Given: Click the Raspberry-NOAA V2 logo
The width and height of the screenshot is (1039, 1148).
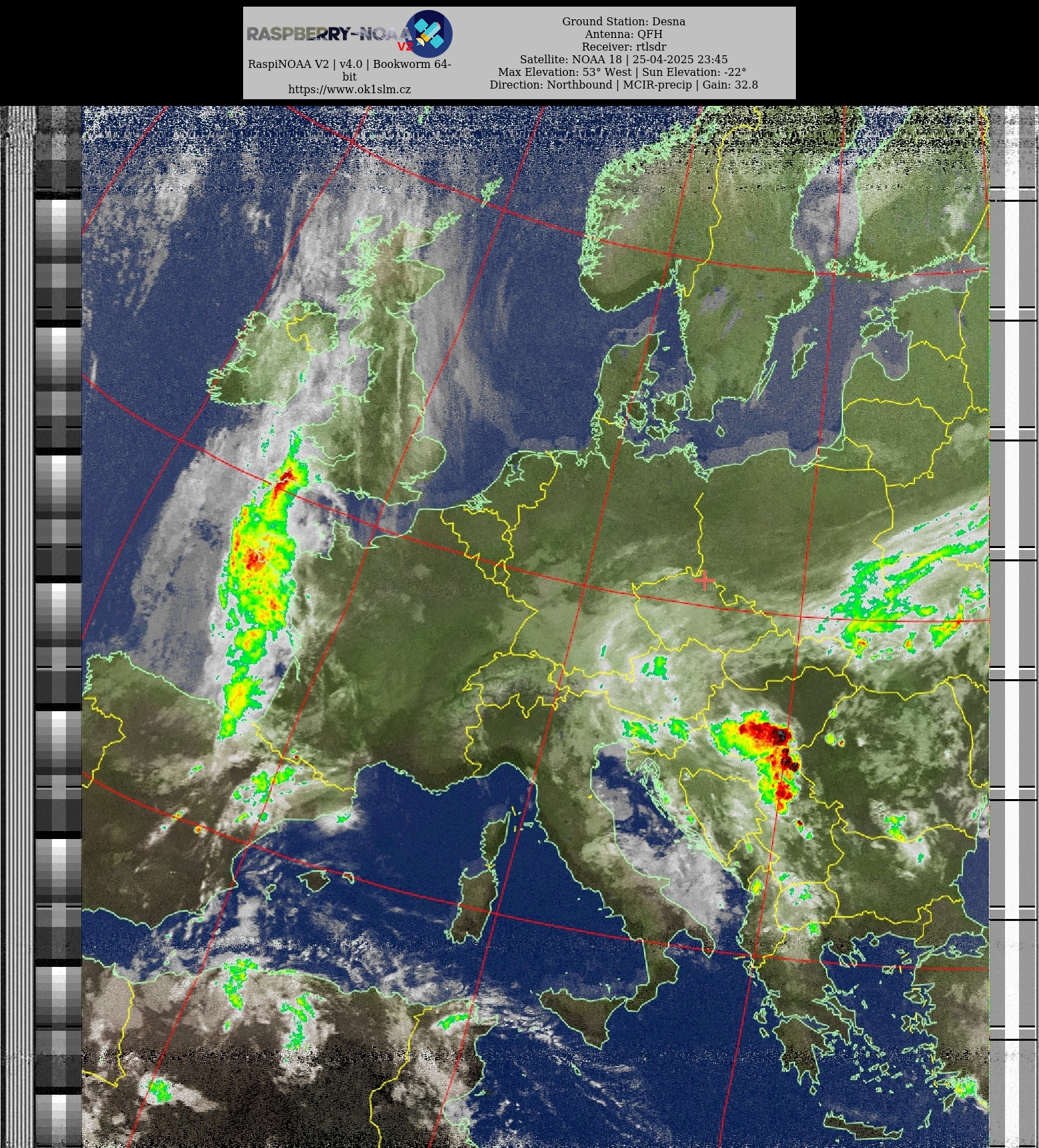Looking at the screenshot, I should coord(349,34).
